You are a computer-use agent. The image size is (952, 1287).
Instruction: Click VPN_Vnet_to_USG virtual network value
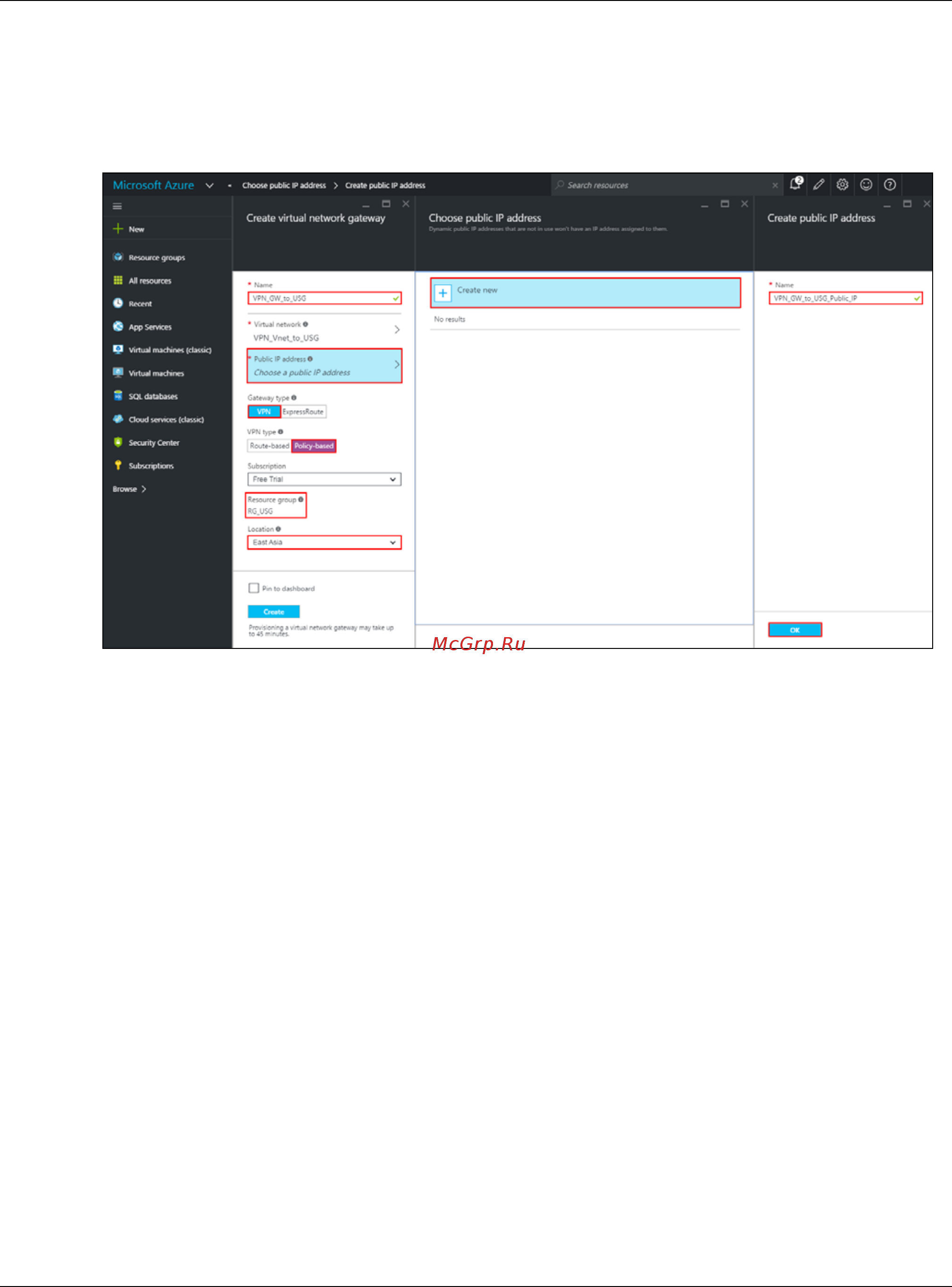coord(286,338)
